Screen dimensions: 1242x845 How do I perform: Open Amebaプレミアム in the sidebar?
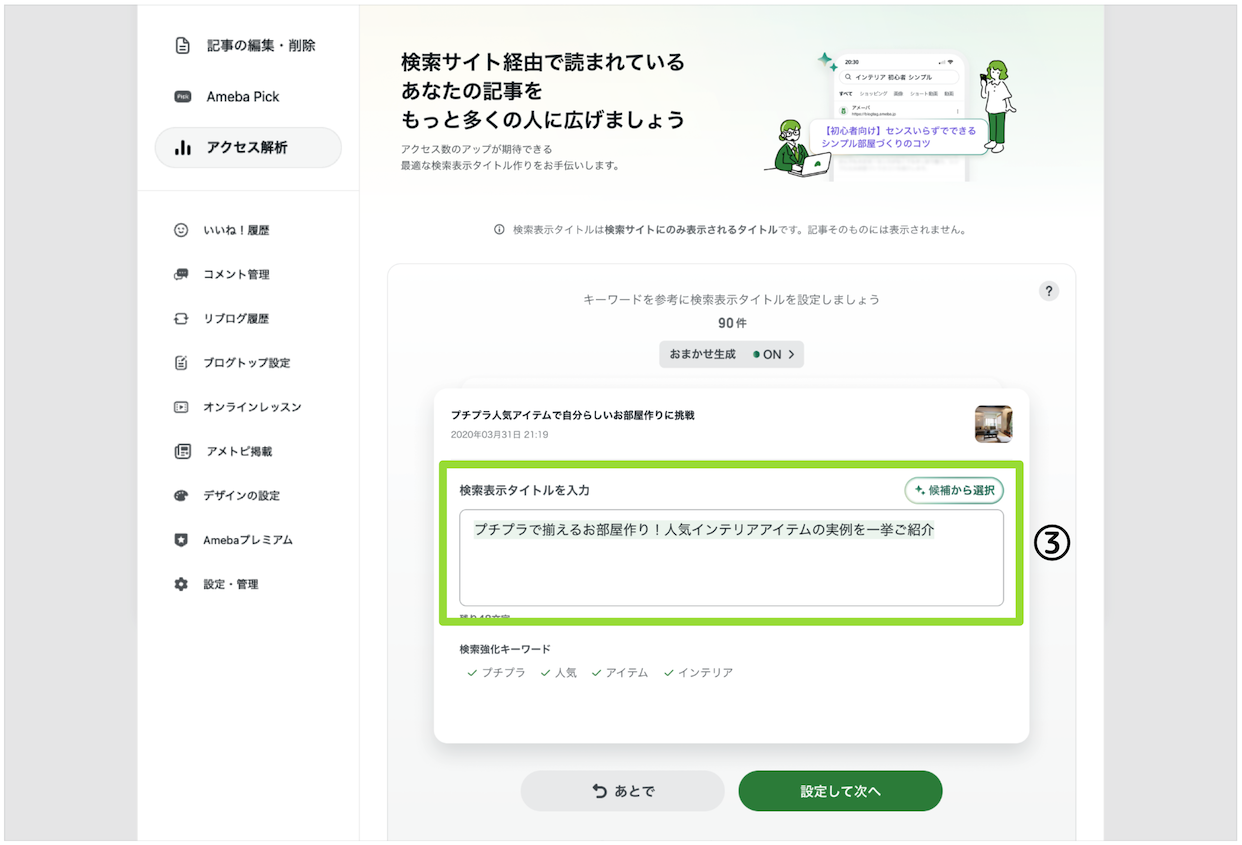(x=248, y=540)
